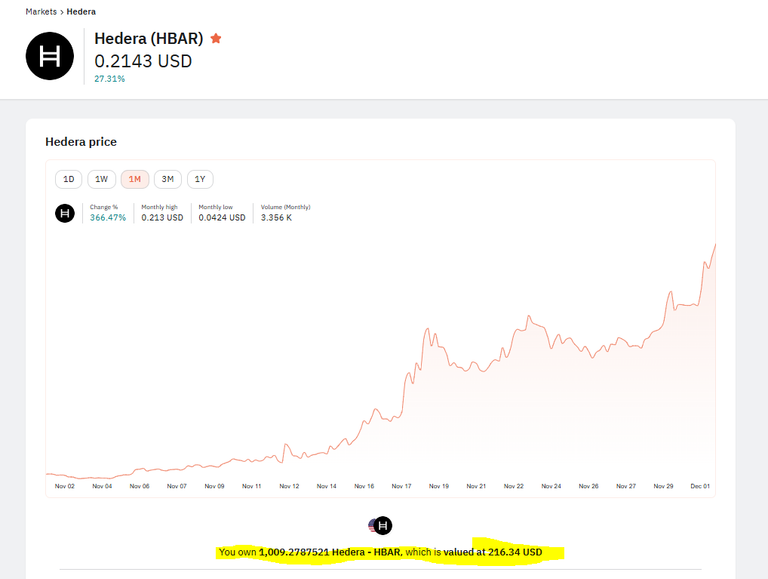
Task: Select the 1W chart range
Action: click(x=101, y=179)
